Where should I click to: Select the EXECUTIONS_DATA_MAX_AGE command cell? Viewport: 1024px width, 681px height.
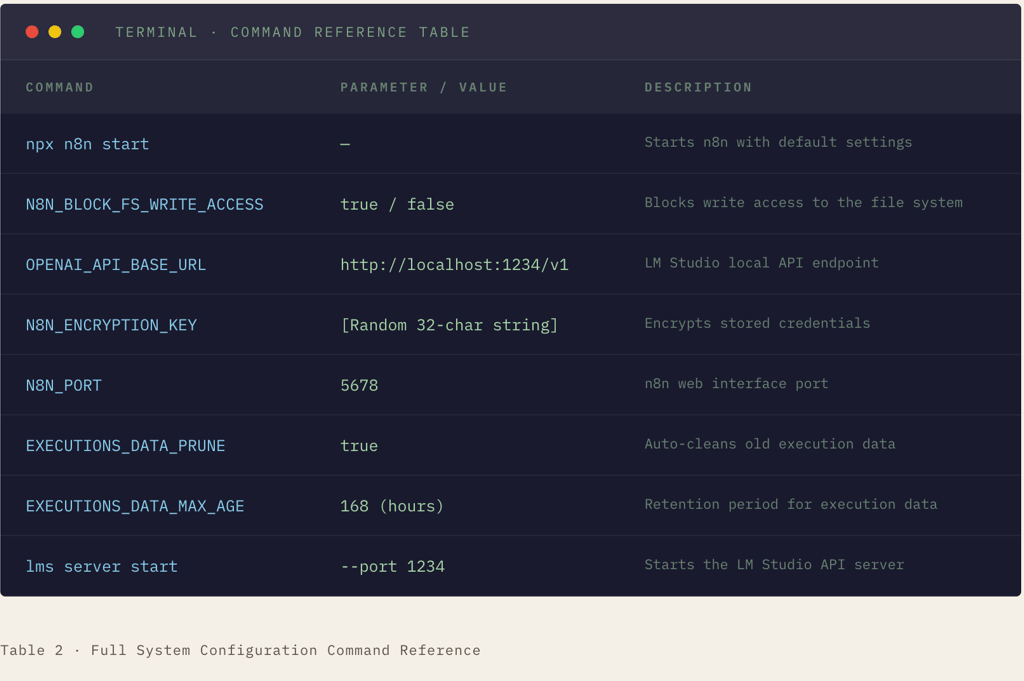(135, 506)
